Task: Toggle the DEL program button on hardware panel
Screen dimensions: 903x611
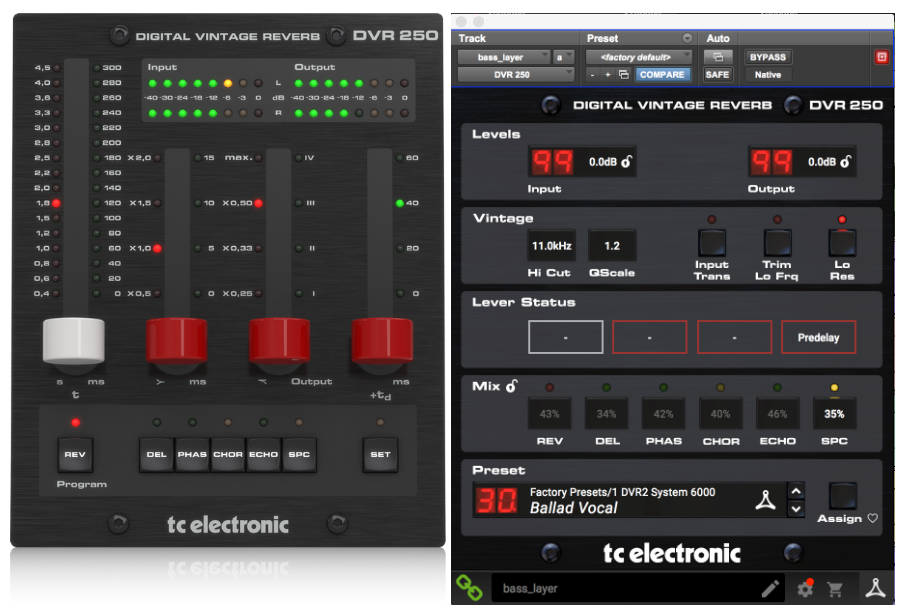Action: pyautogui.click(x=157, y=455)
